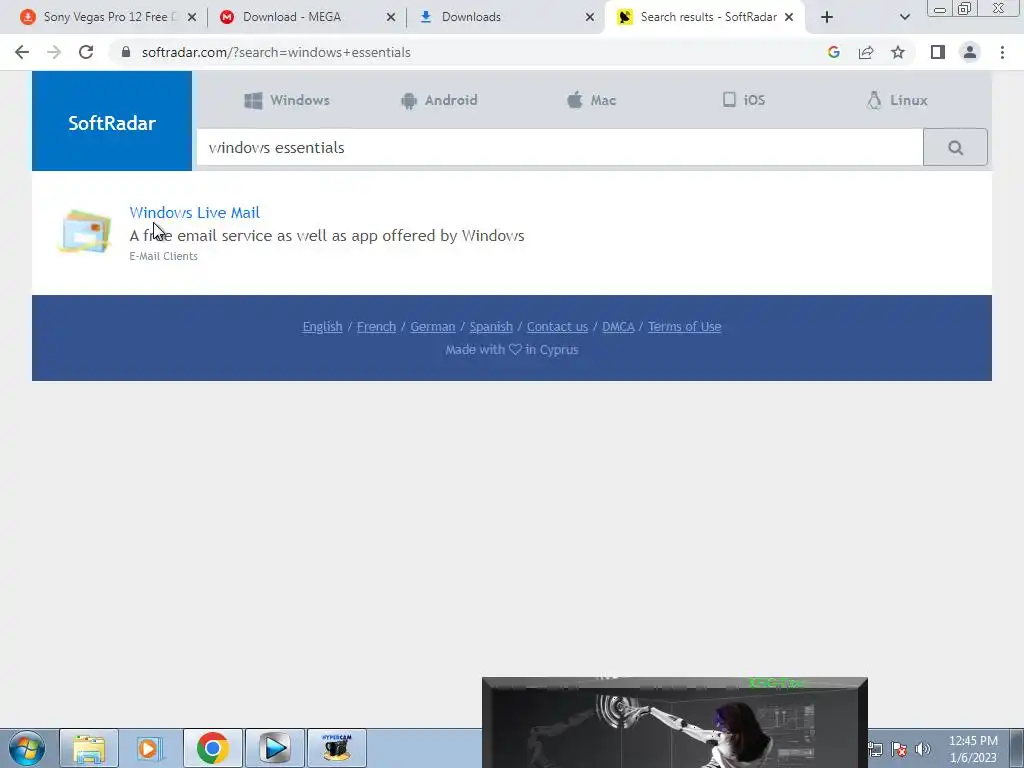Open the E-Mail Clients category link
Image resolution: width=1024 pixels, height=768 pixels.
click(x=163, y=256)
